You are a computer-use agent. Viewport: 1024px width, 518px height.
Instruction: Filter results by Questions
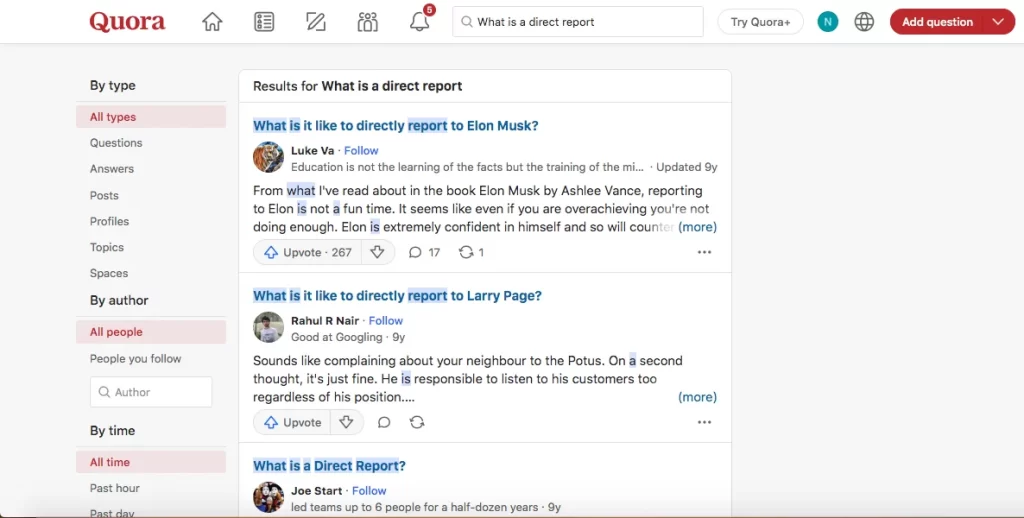coord(116,142)
